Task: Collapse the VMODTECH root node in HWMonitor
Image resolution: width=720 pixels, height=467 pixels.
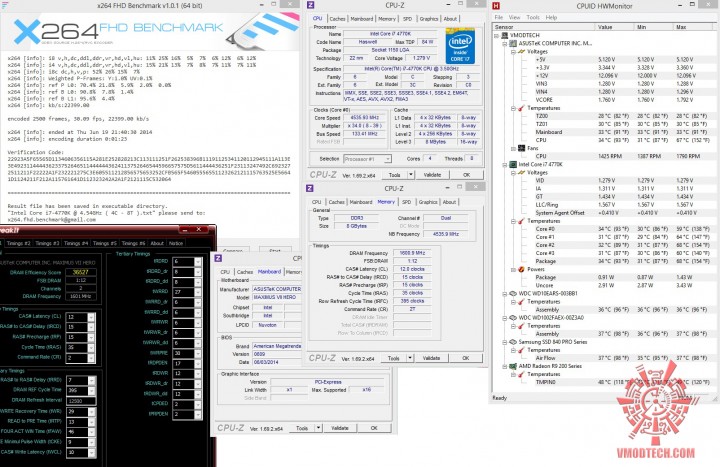Action: tap(496, 35)
